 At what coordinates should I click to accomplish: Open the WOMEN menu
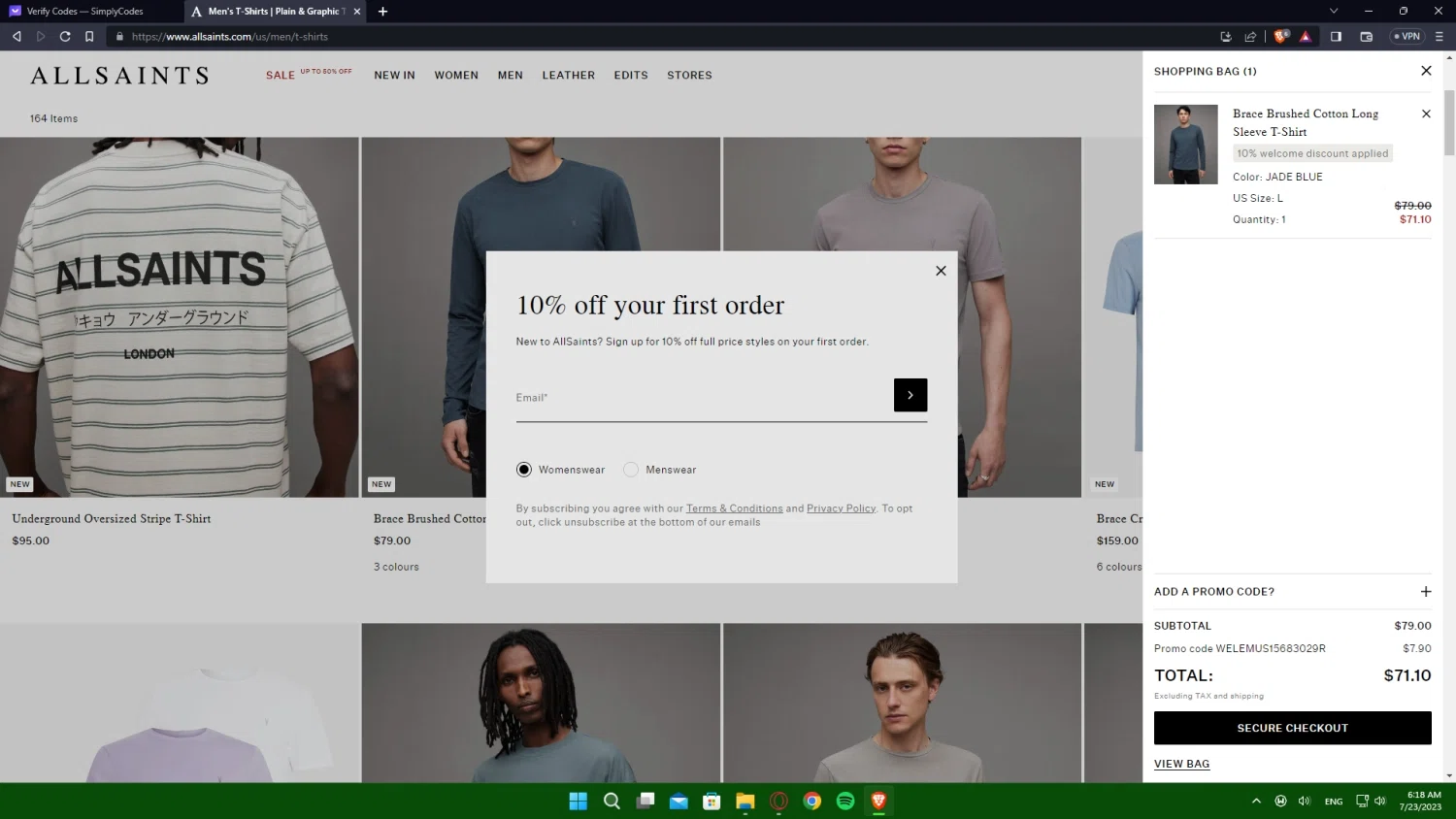(x=456, y=75)
